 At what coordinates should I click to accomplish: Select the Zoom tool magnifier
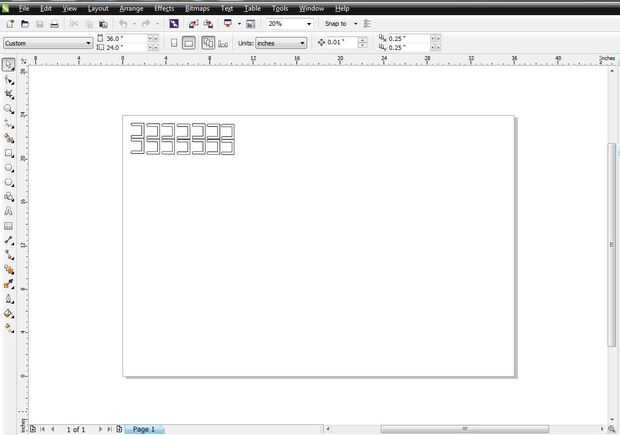(x=9, y=109)
